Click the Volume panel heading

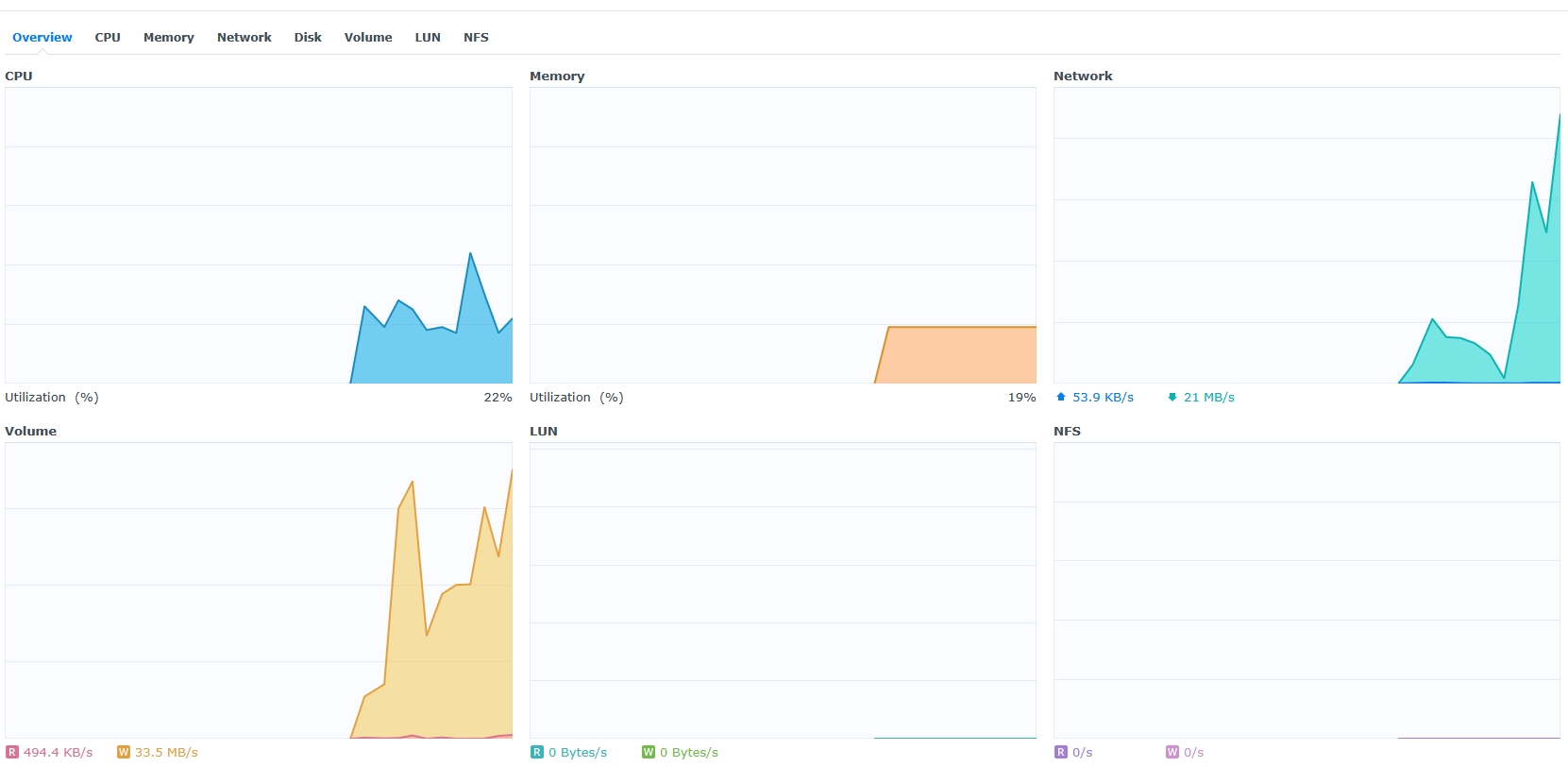pos(31,432)
